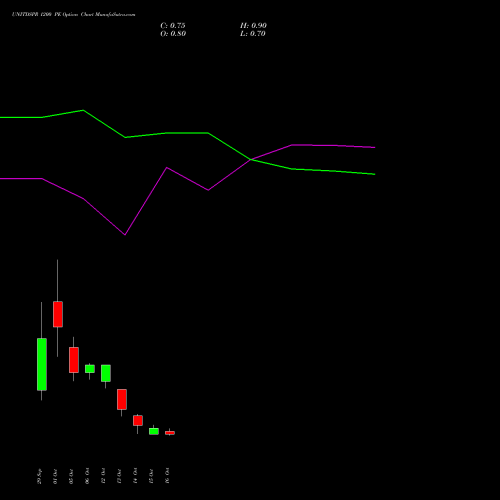Click the '01 Oct' date axis label

(55, 476)
